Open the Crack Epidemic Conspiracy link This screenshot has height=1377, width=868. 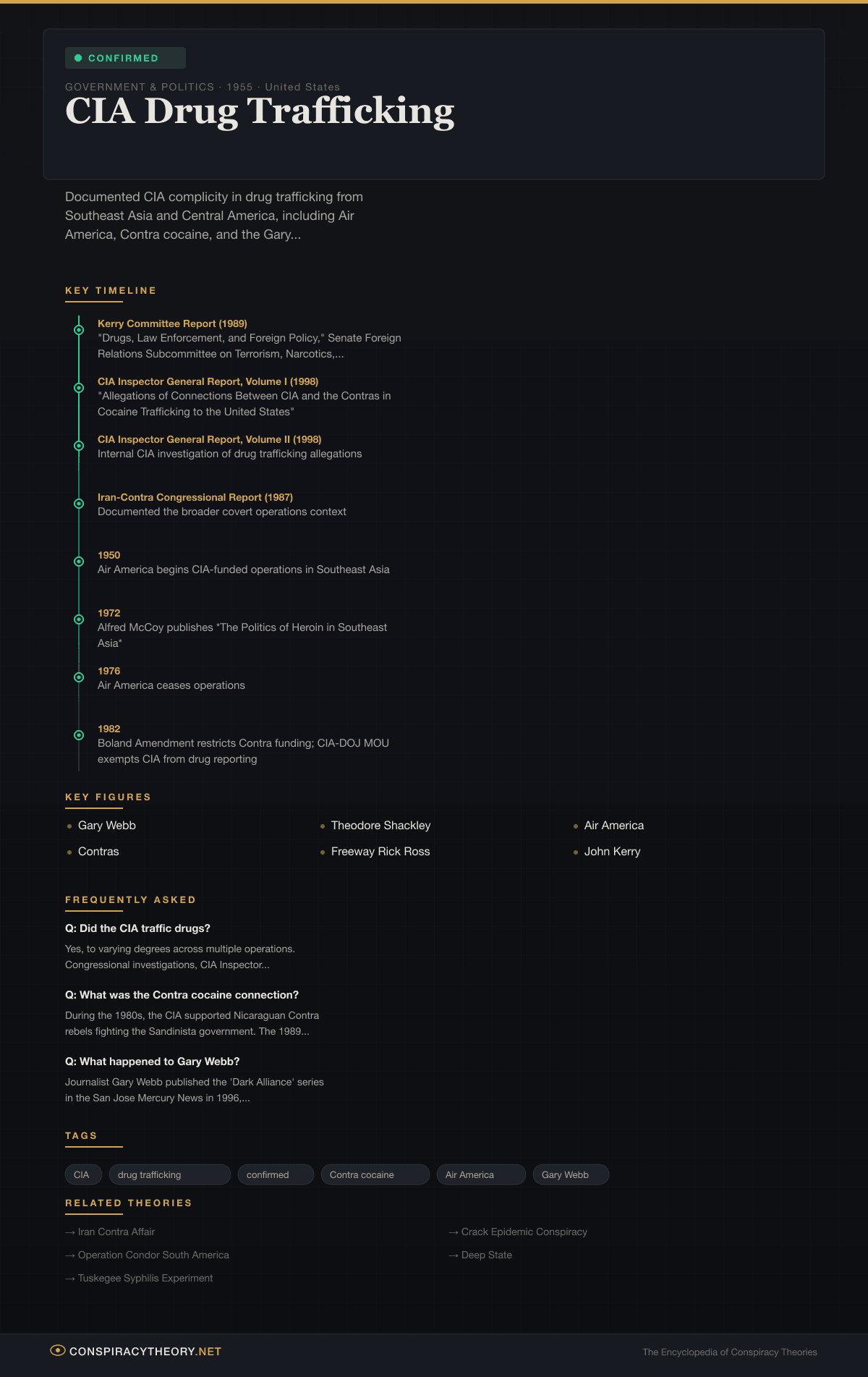point(524,1232)
